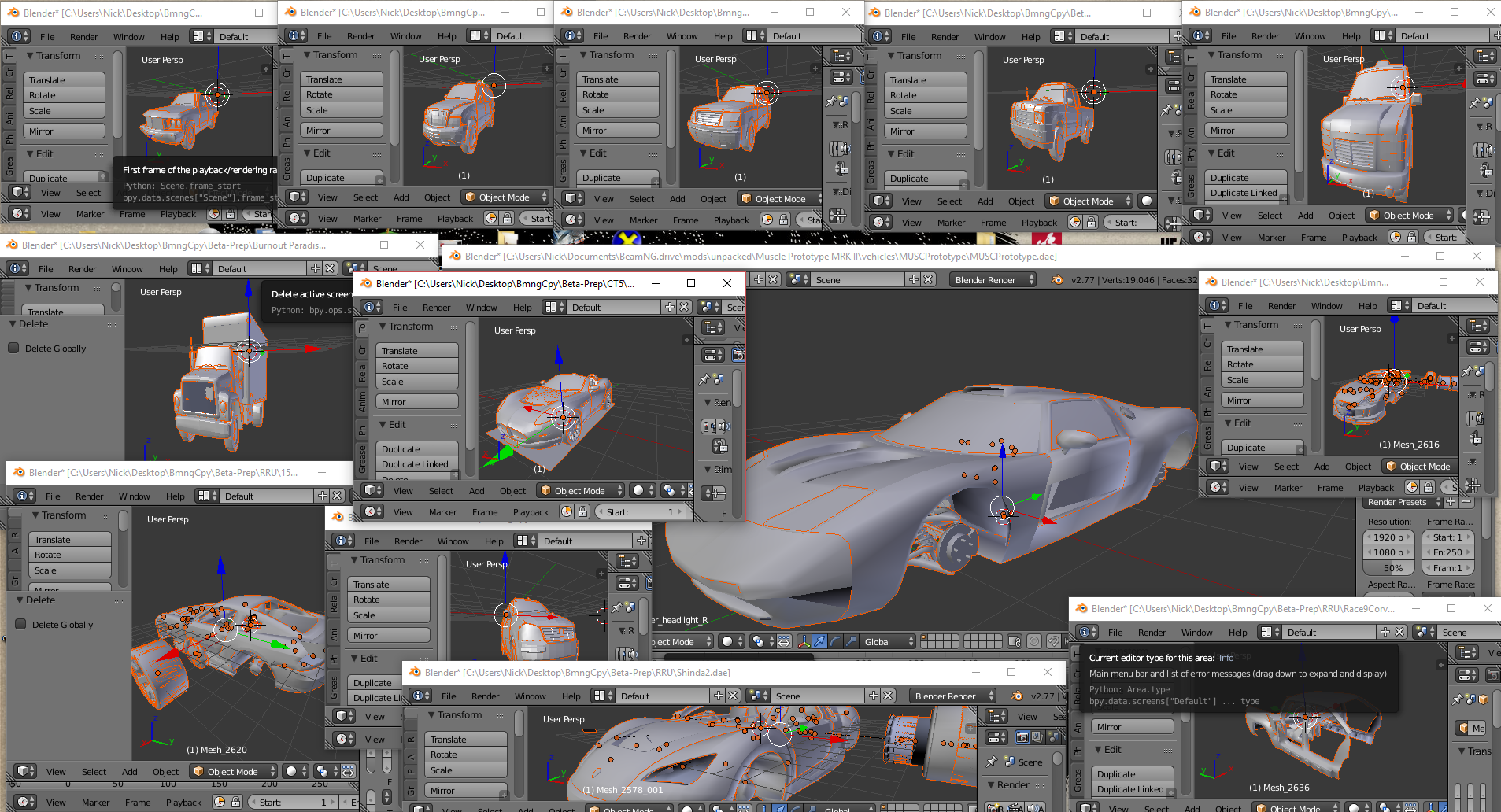Open Object Mode dropdown in Mesh_2620 window

(x=235, y=771)
